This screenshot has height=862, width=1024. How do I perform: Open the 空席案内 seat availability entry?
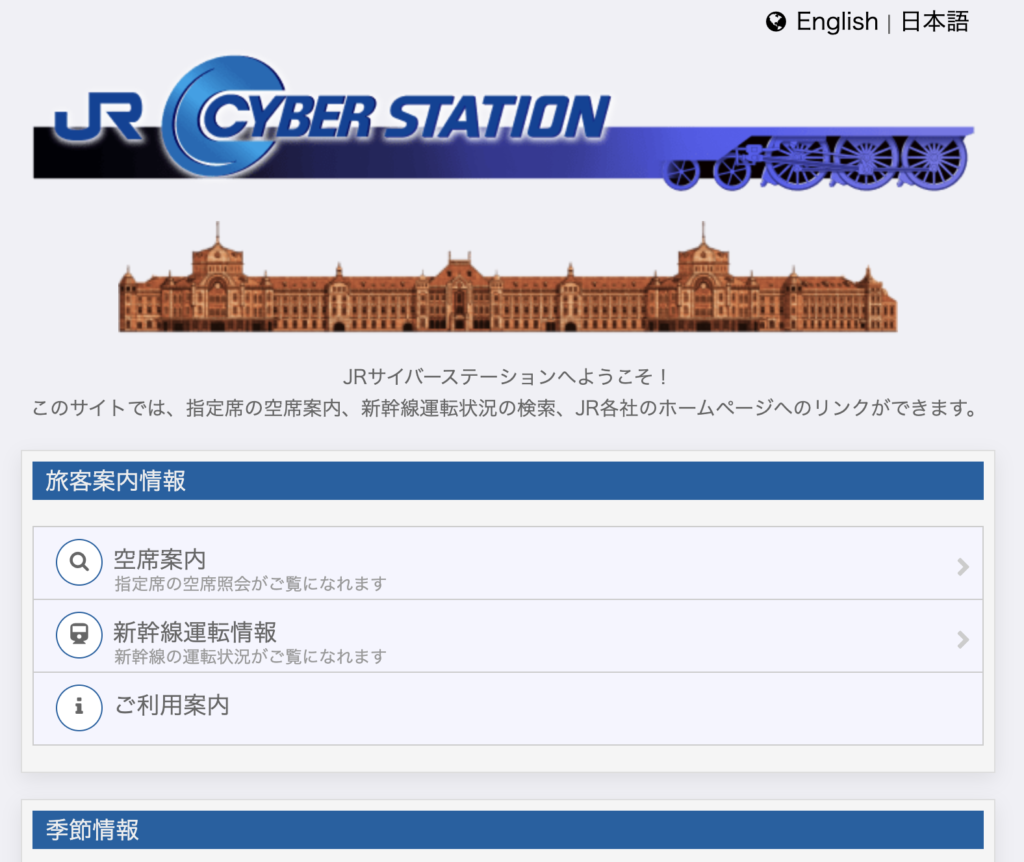[508, 563]
